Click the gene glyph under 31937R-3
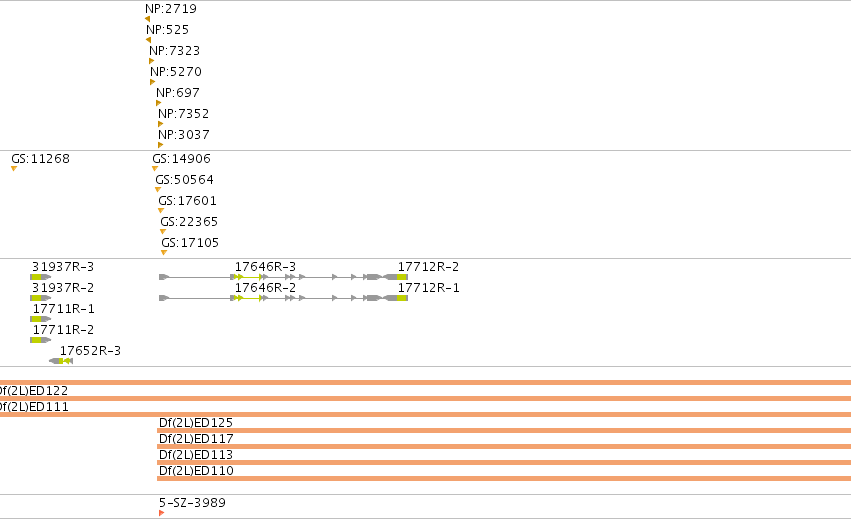This screenshot has width=851, height=519. point(41,277)
